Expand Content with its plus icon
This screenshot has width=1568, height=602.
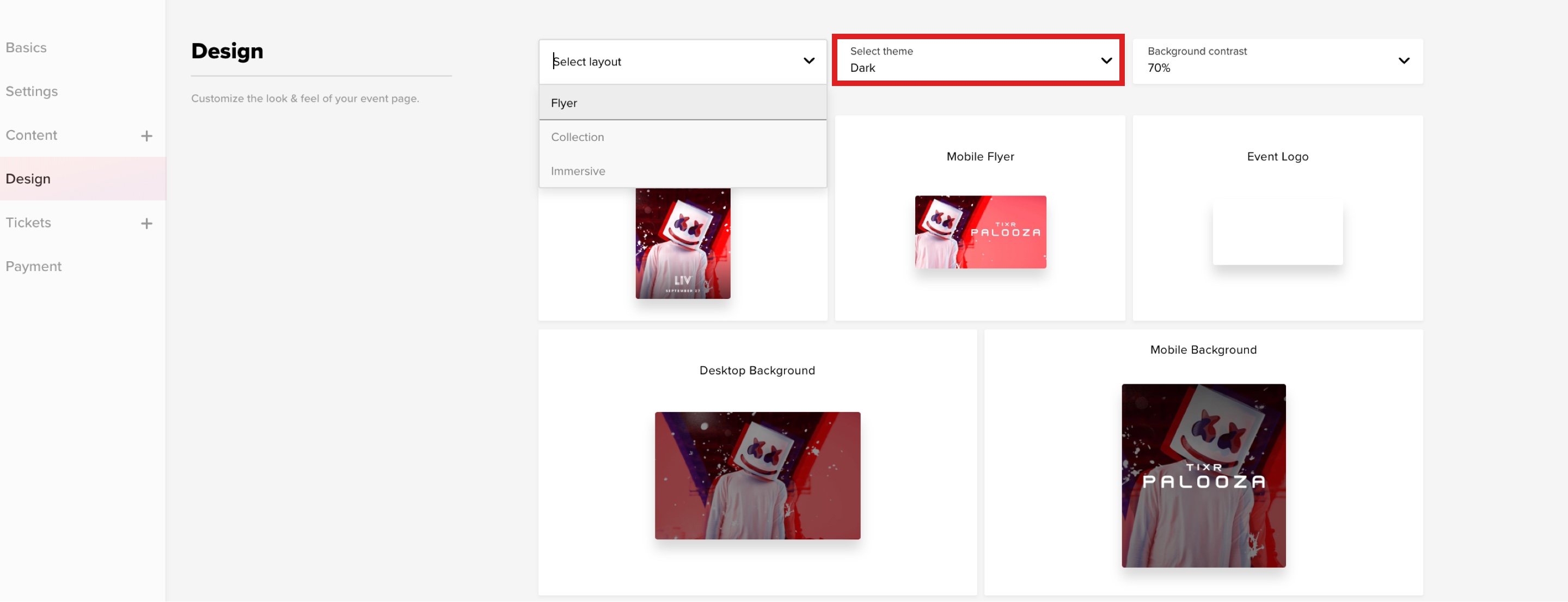pyautogui.click(x=146, y=136)
